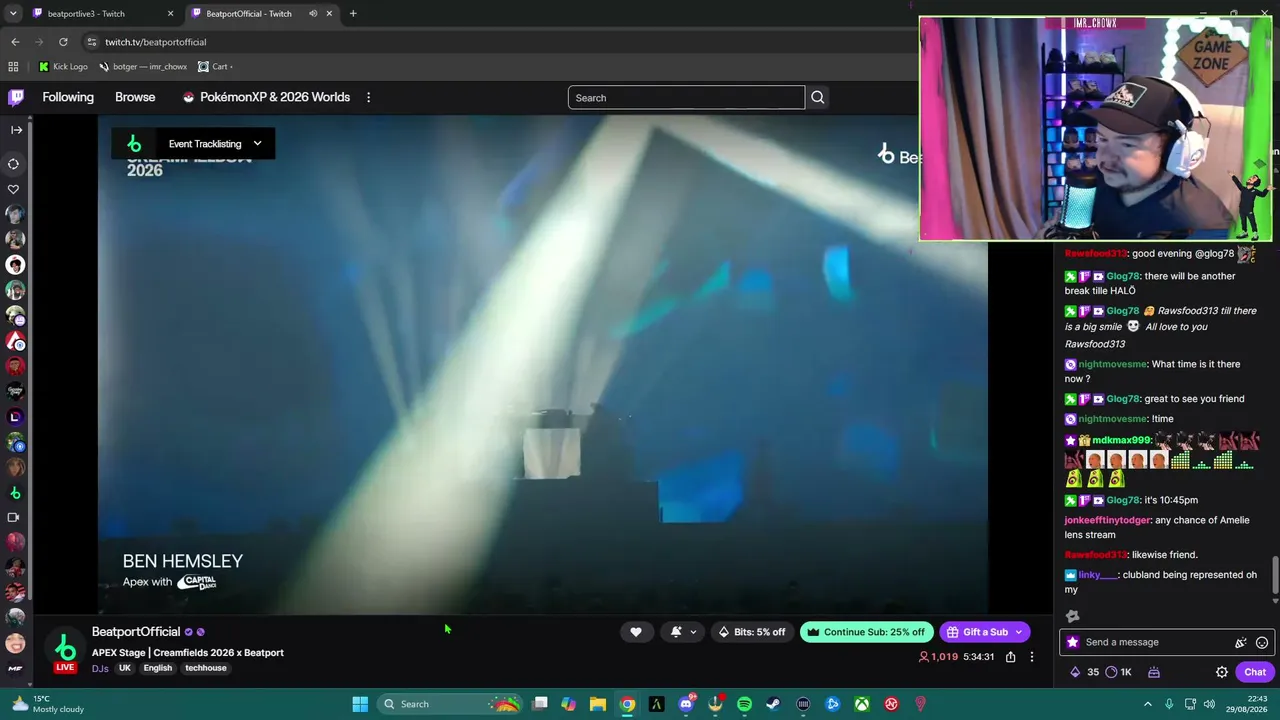The image size is (1280, 720).
Task: Focus the Twitch search field
Action: (x=686, y=98)
